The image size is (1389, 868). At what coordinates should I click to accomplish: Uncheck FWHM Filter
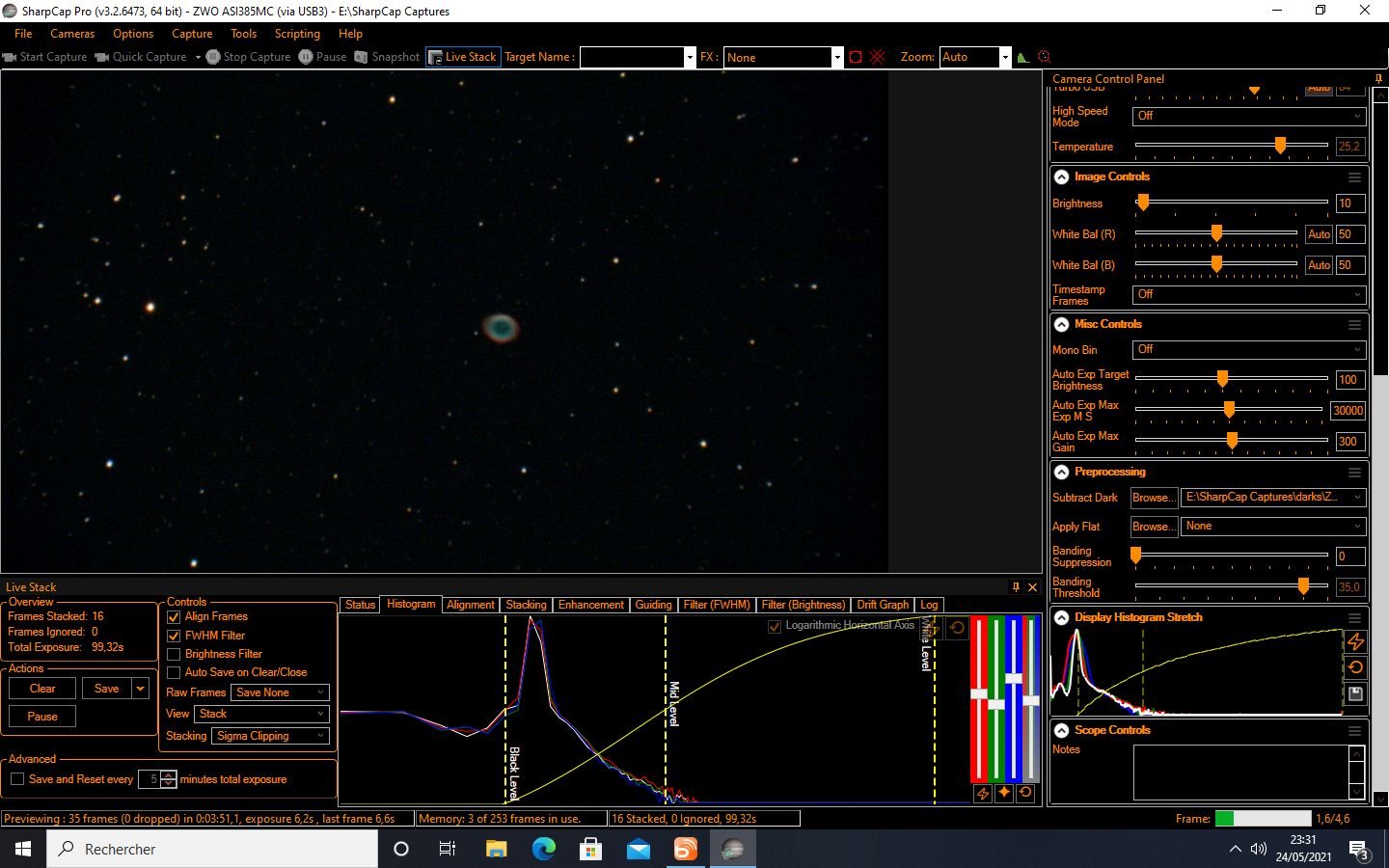174,636
